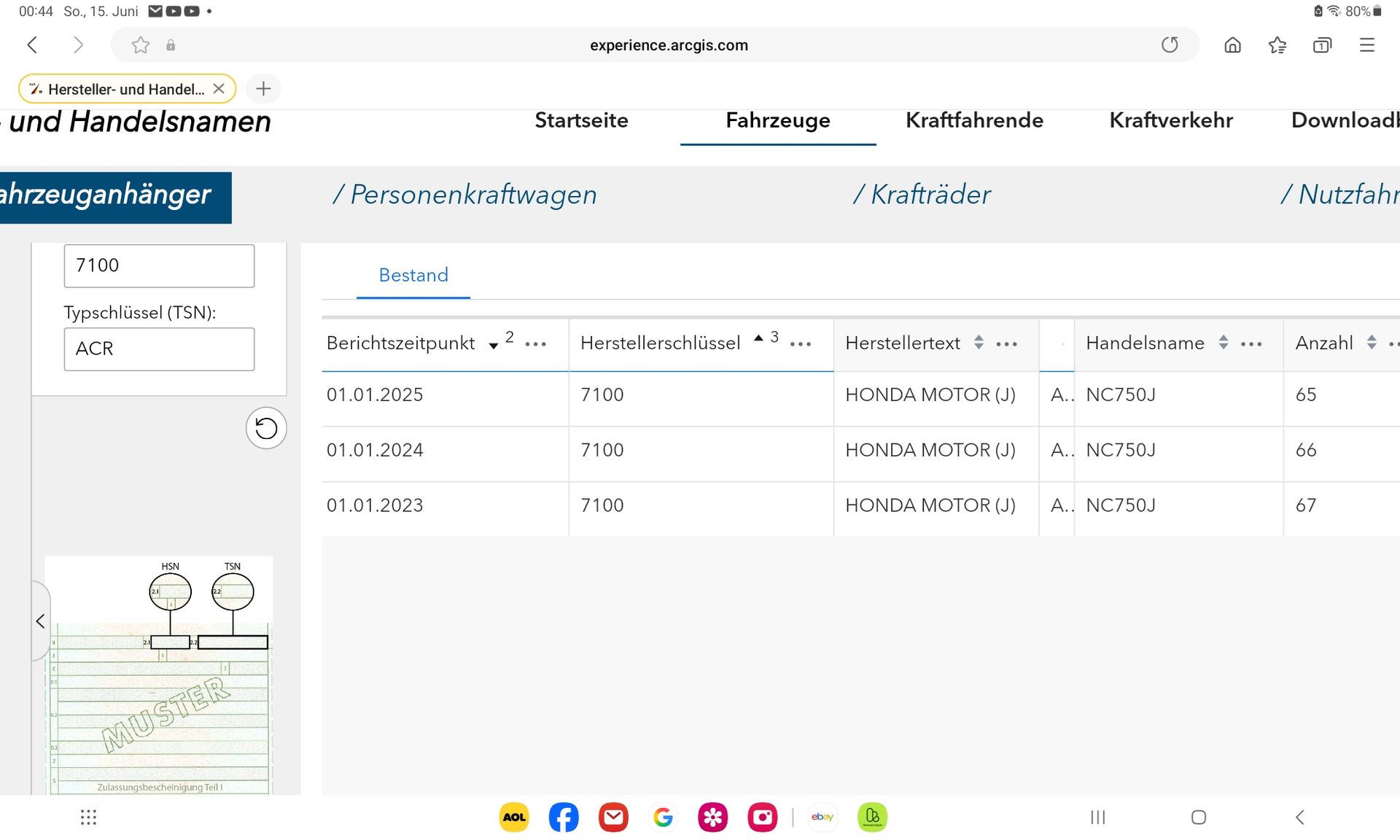Reload the page via refresh icon
This screenshot has height=840, width=1400.
[1170, 45]
